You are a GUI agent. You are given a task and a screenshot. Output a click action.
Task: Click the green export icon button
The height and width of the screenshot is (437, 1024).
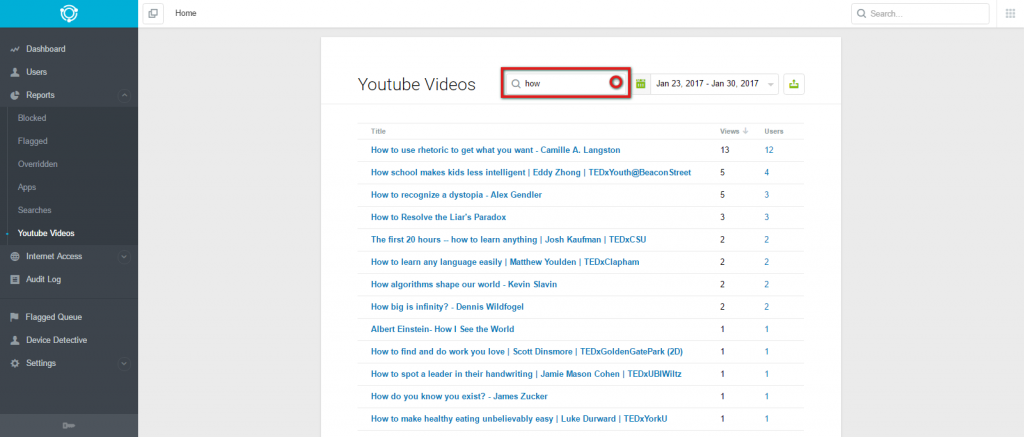[x=793, y=84]
